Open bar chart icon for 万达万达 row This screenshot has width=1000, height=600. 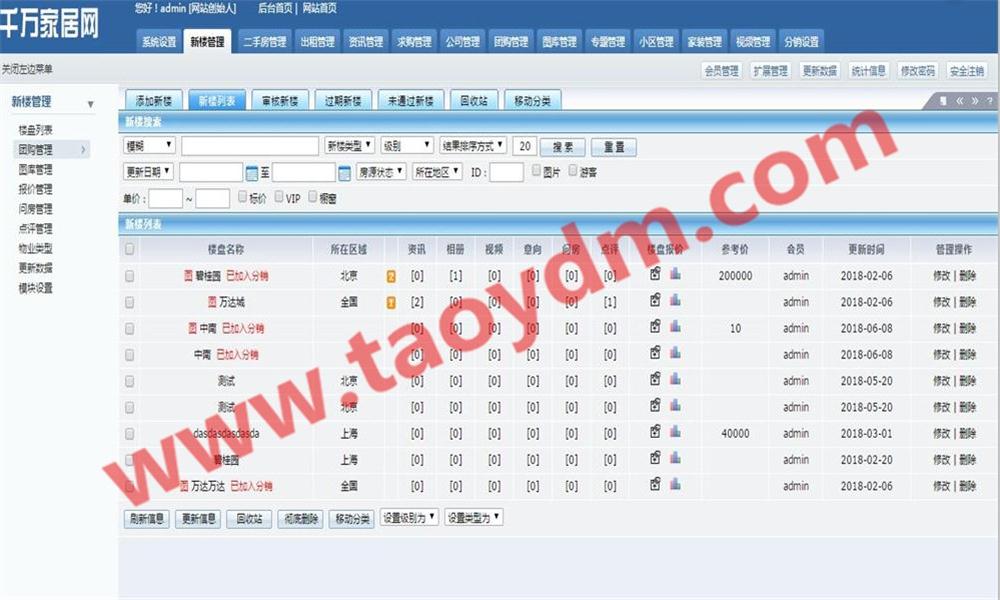[675, 485]
